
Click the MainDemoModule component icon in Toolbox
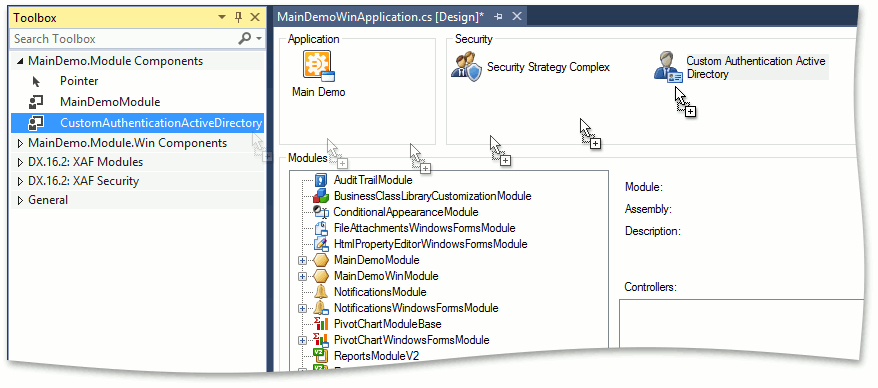36,102
